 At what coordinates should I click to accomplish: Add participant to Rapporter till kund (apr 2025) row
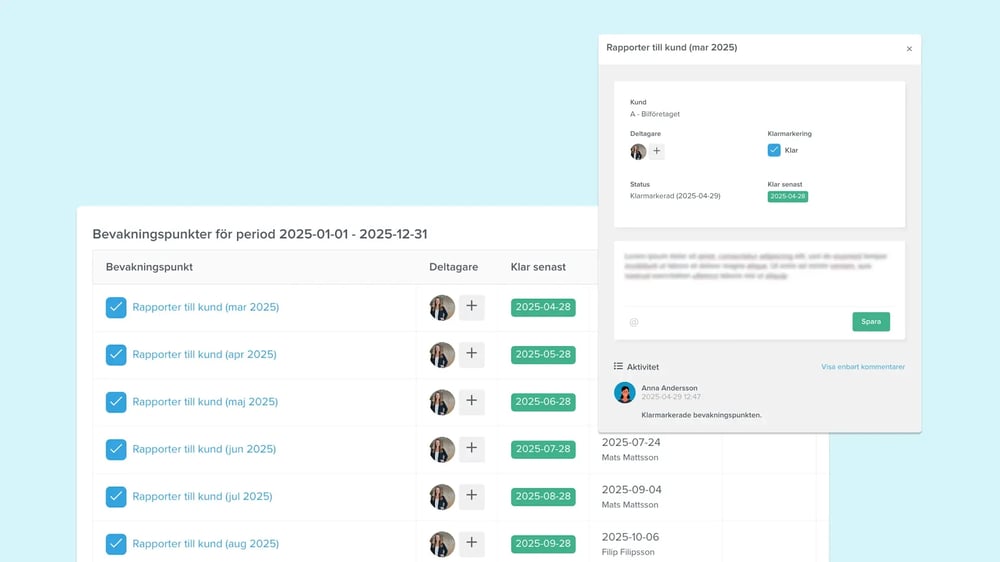pos(471,354)
